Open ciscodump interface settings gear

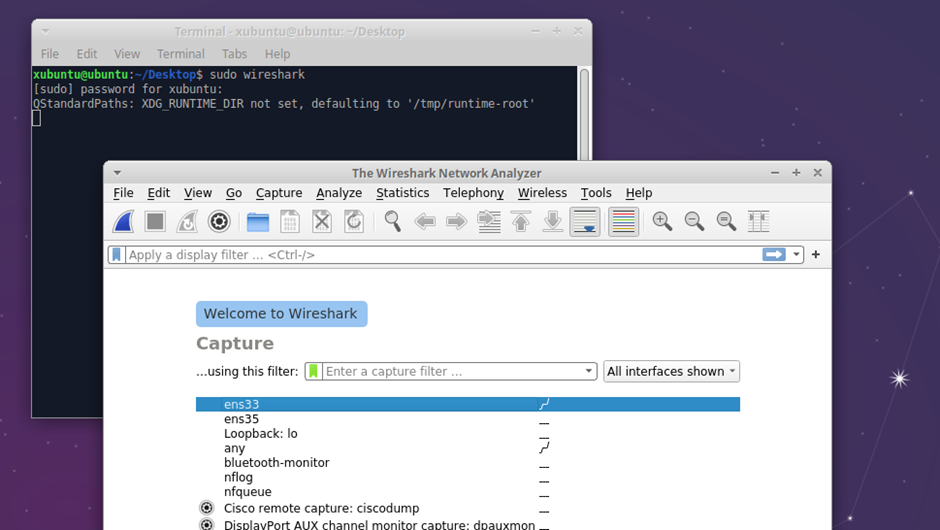(x=207, y=508)
